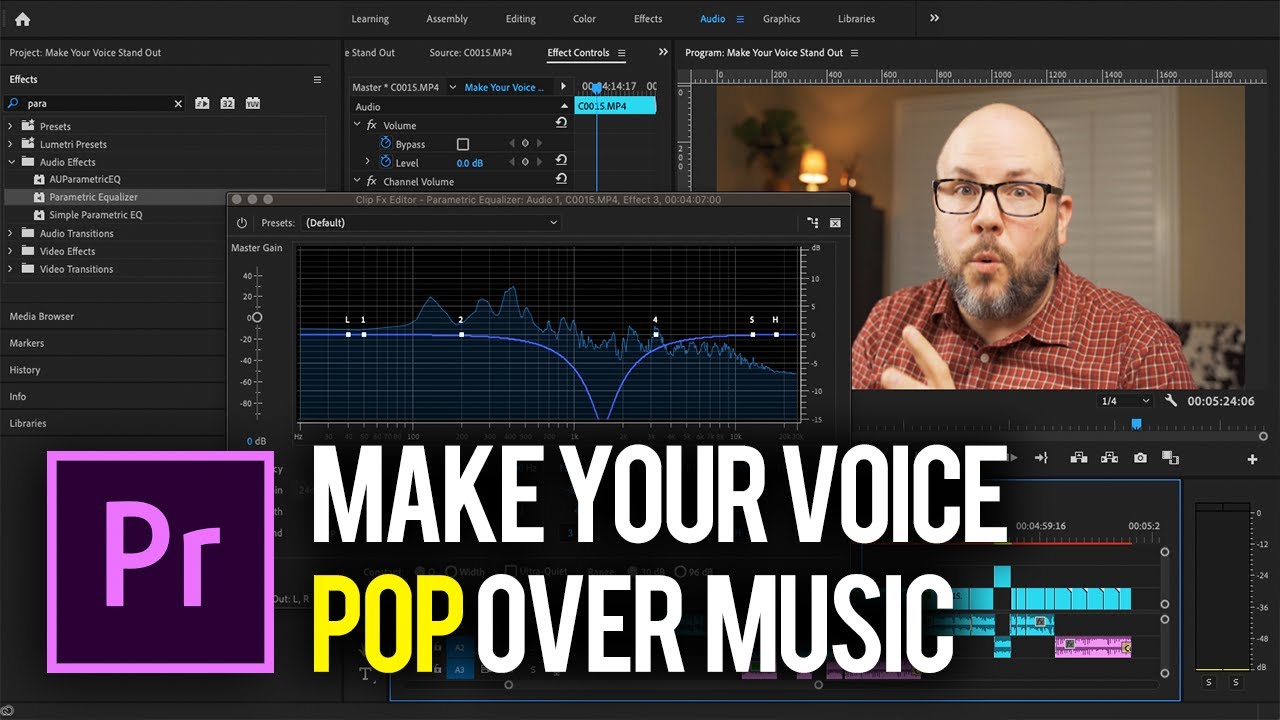1280x720 pixels.
Task: Expand the Video Effects folder
Action: tap(11, 251)
